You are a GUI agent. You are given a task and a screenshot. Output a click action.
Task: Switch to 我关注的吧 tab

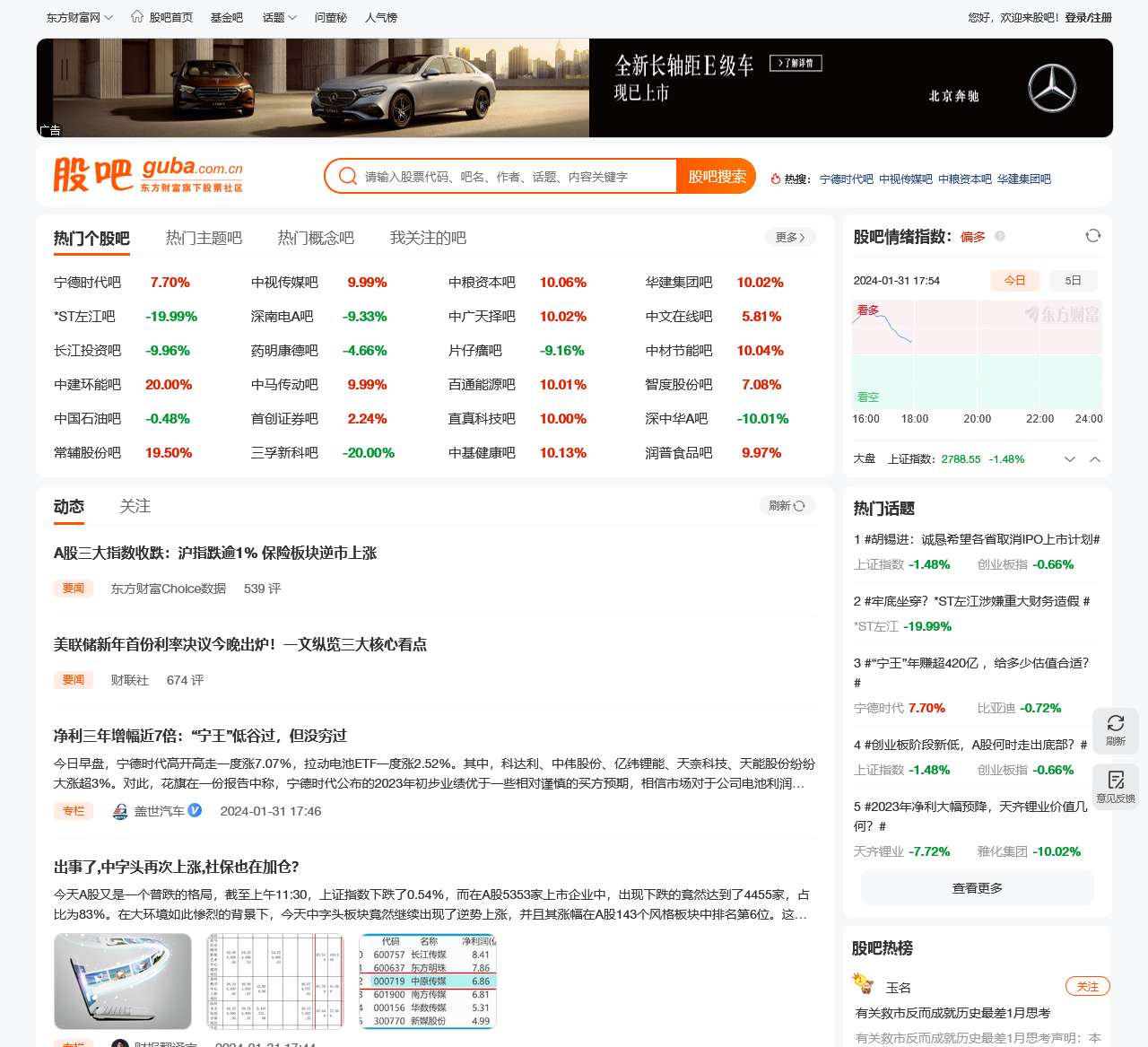(428, 238)
